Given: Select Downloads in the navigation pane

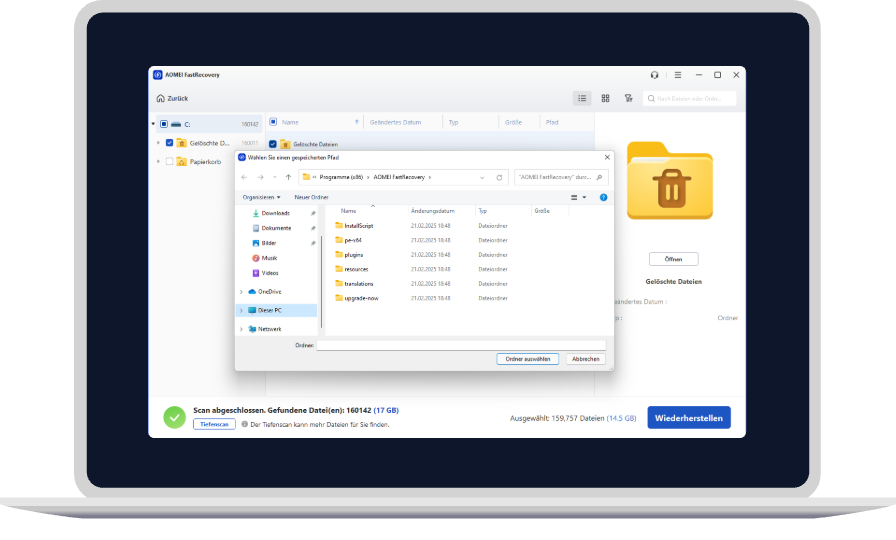Looking at the screenshot, I should [x=275, y=213].
